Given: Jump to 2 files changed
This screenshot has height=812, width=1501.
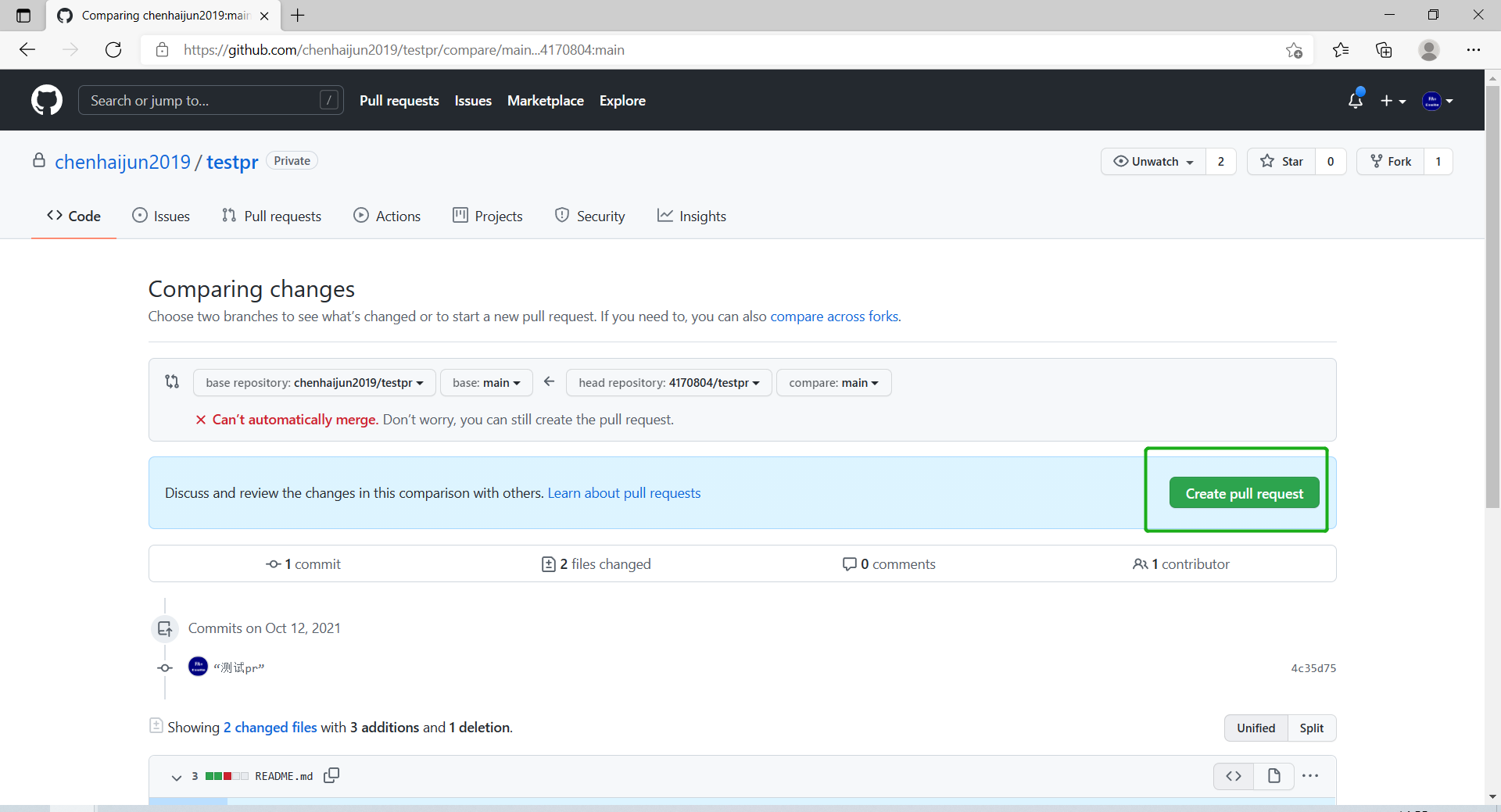Looking at the screenshot, I should 596,564.
